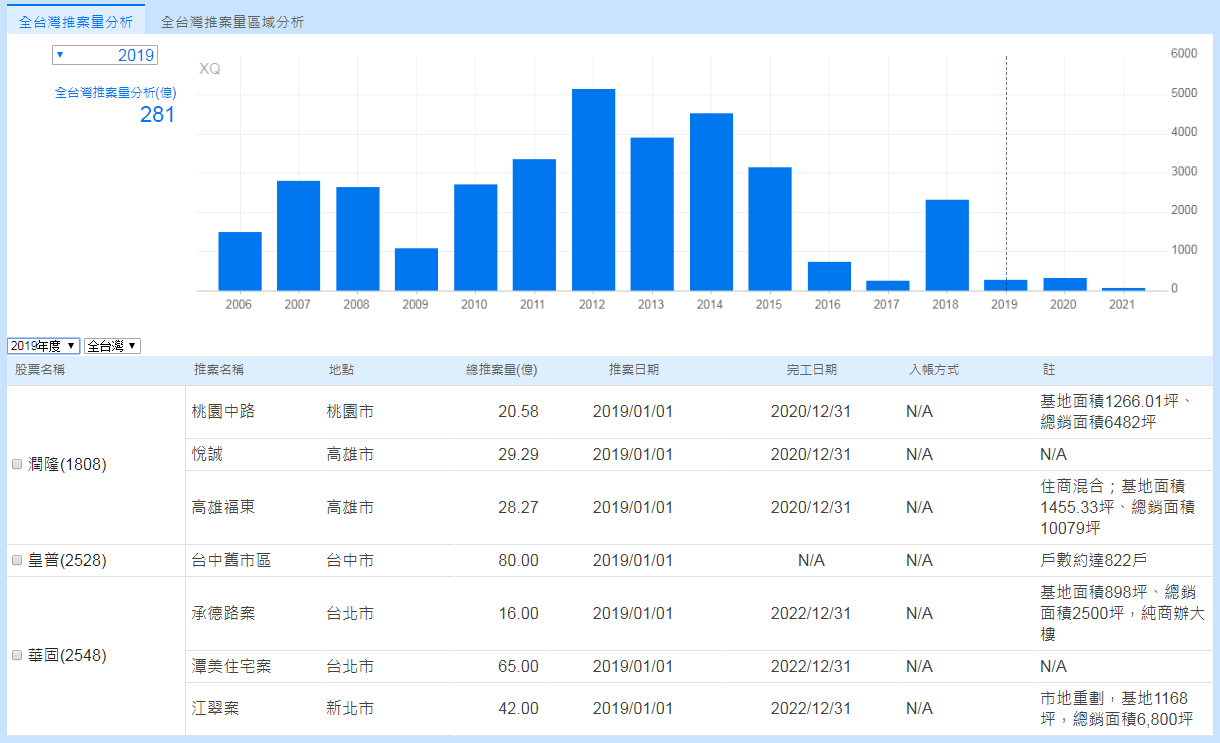Click the 2009 bar in chart
The height and width of the screenshot is (743, 1220).
pyautogui.click(x=416, y=269)
